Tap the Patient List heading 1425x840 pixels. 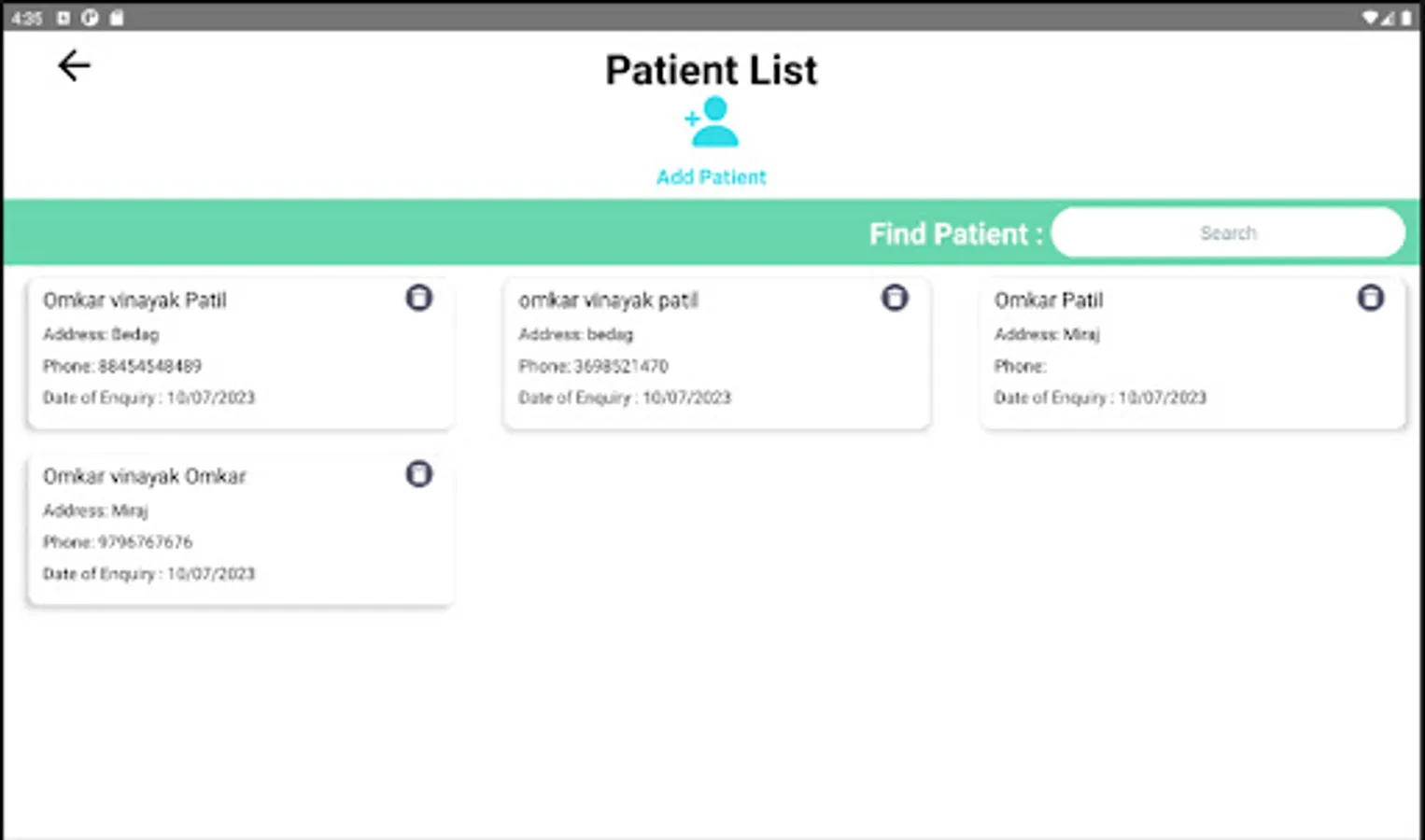coord(711,70)
